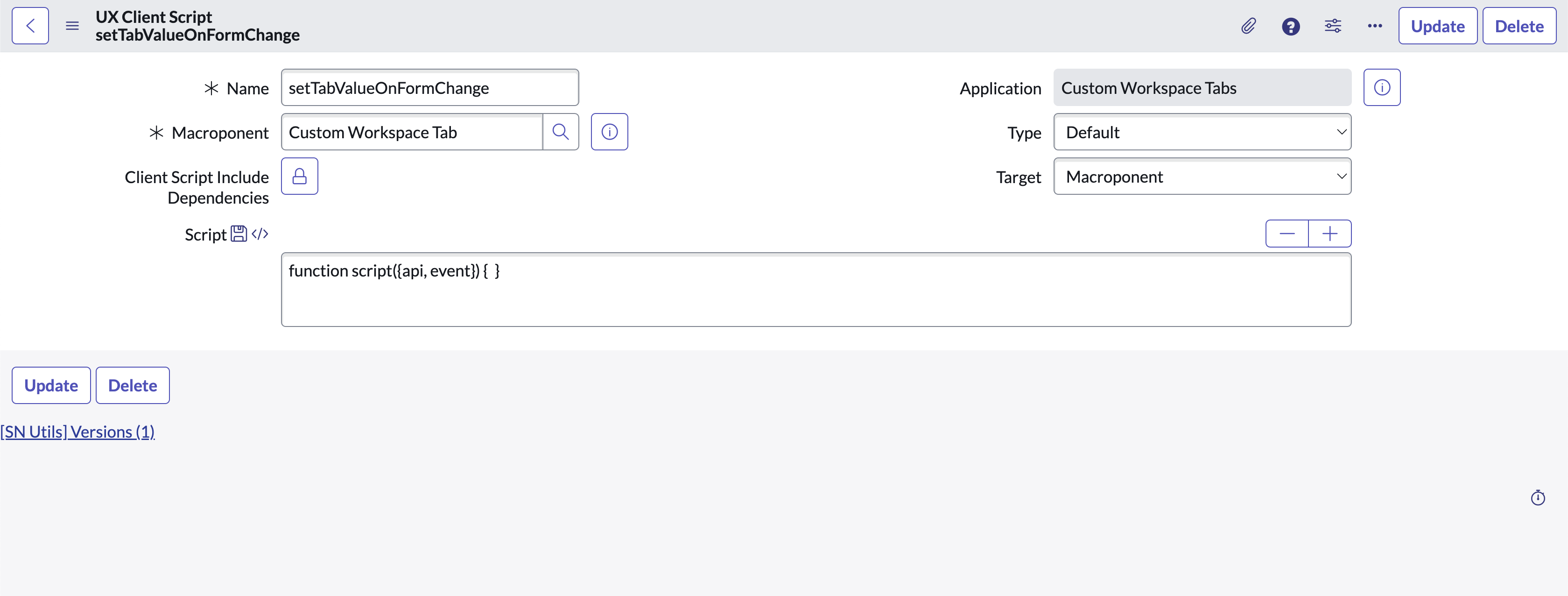This screenshot has width=1568, height=596.
Task: Open the hamburger context menu
Action: (72, 26)
